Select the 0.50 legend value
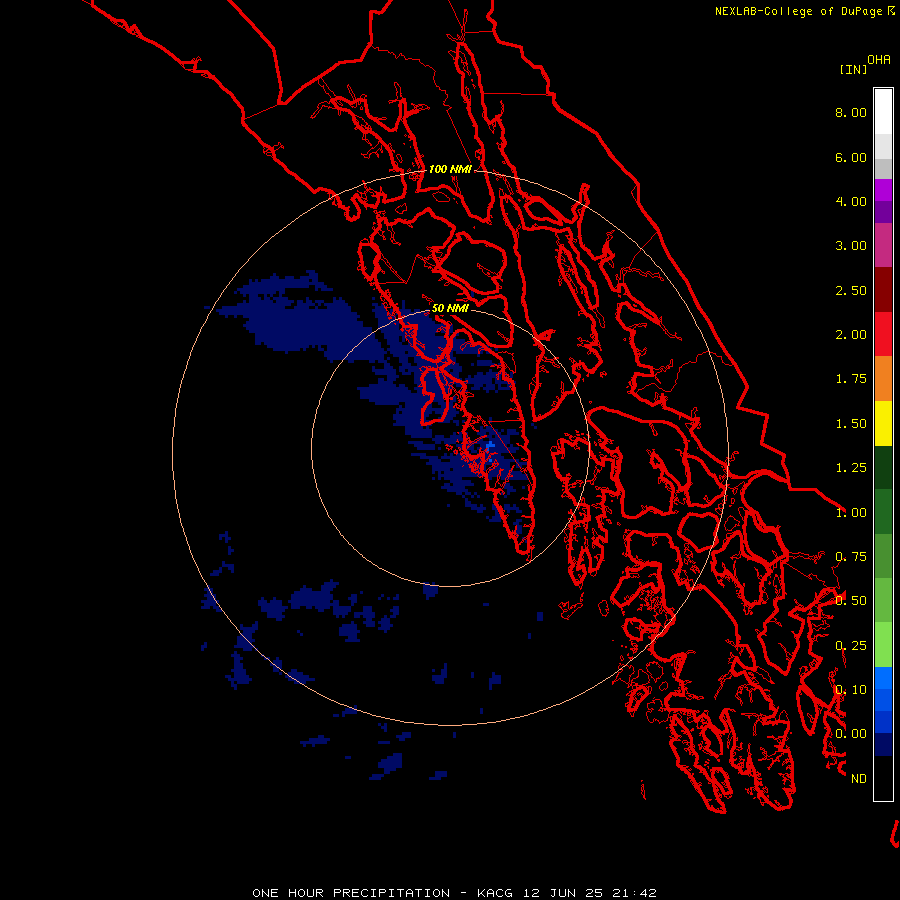 point(851,601)
